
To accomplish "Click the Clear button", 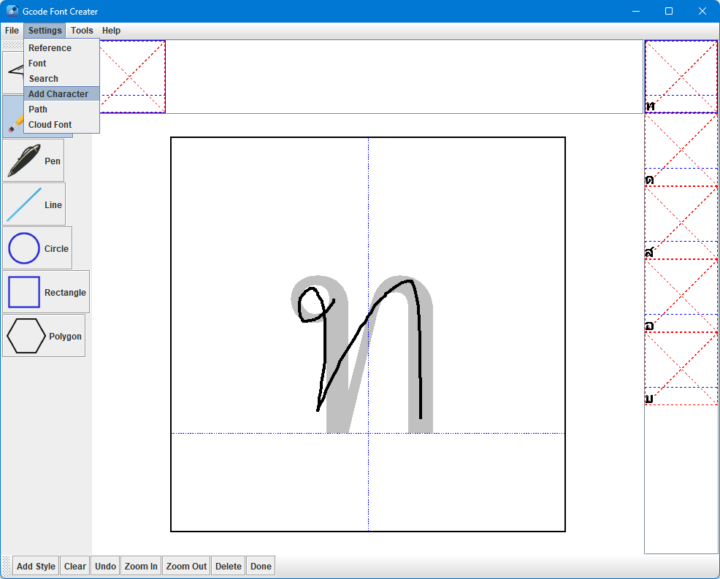I will [75, 566].
